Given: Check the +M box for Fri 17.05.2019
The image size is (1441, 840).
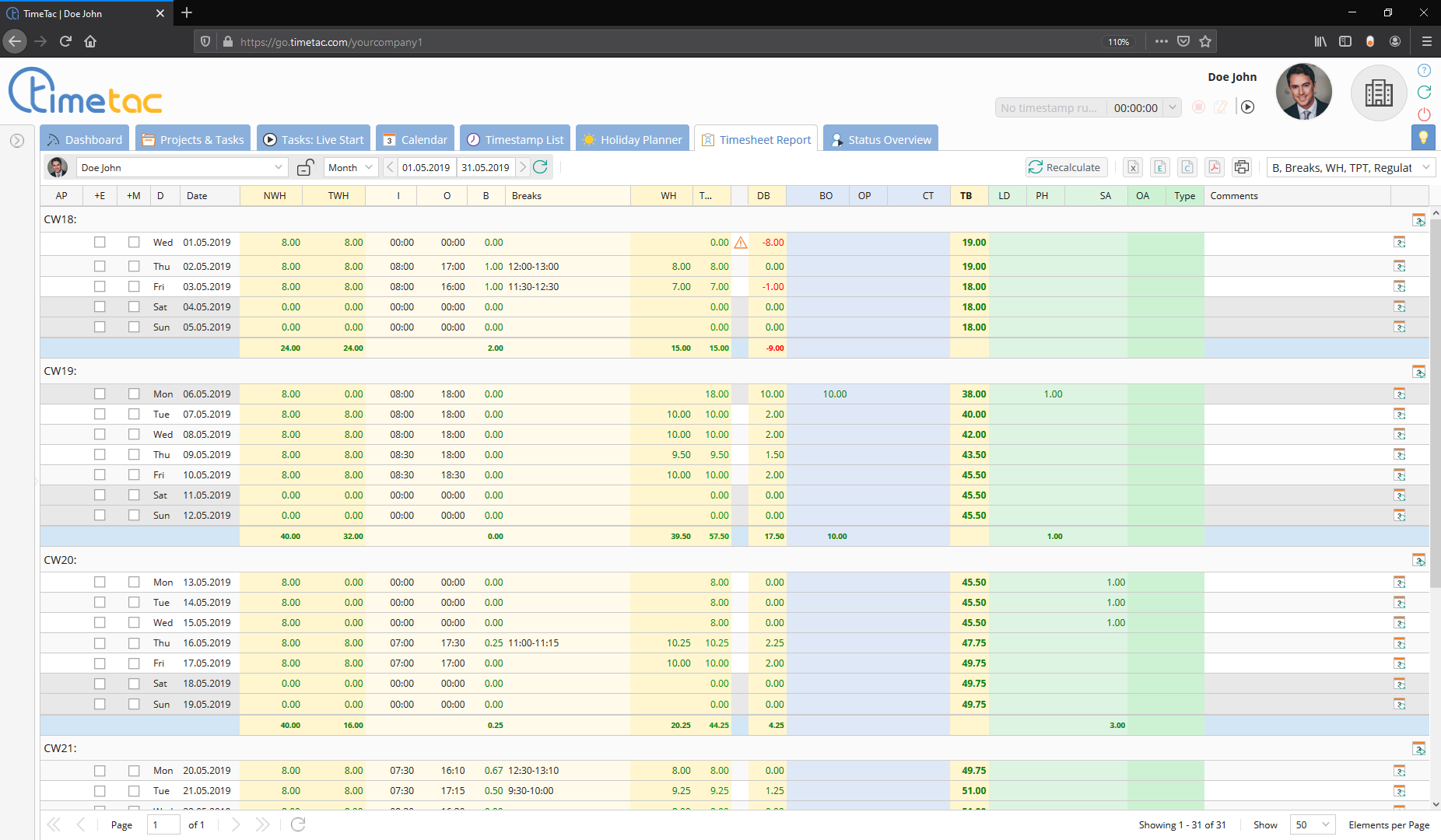Looking at the screenshot, I should tap(134, 663).
